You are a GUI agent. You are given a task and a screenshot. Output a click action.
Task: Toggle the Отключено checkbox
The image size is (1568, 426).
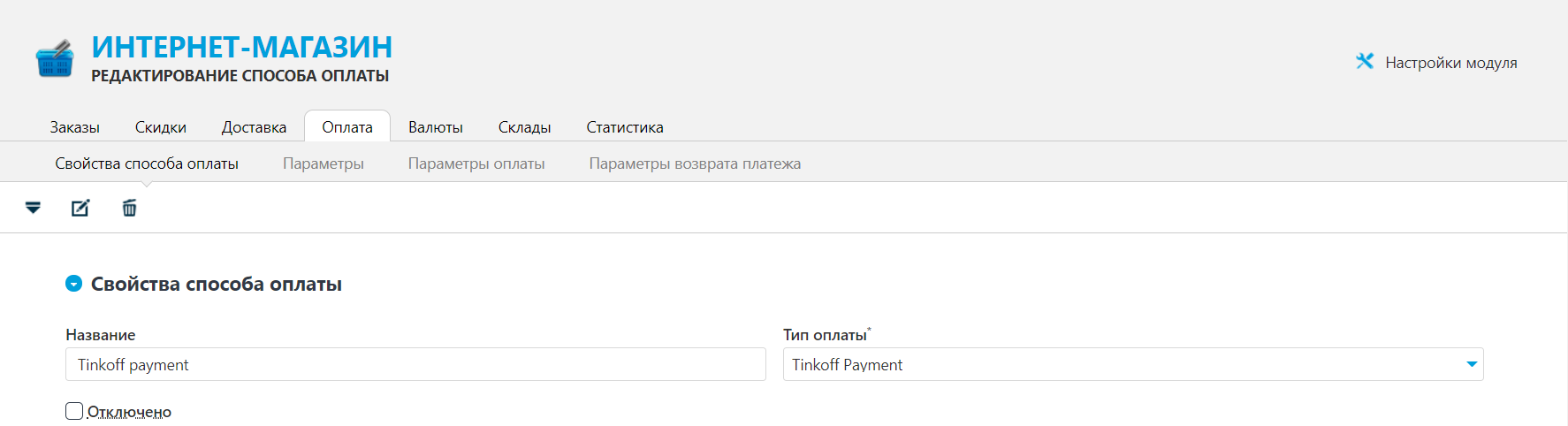point(74,411)
